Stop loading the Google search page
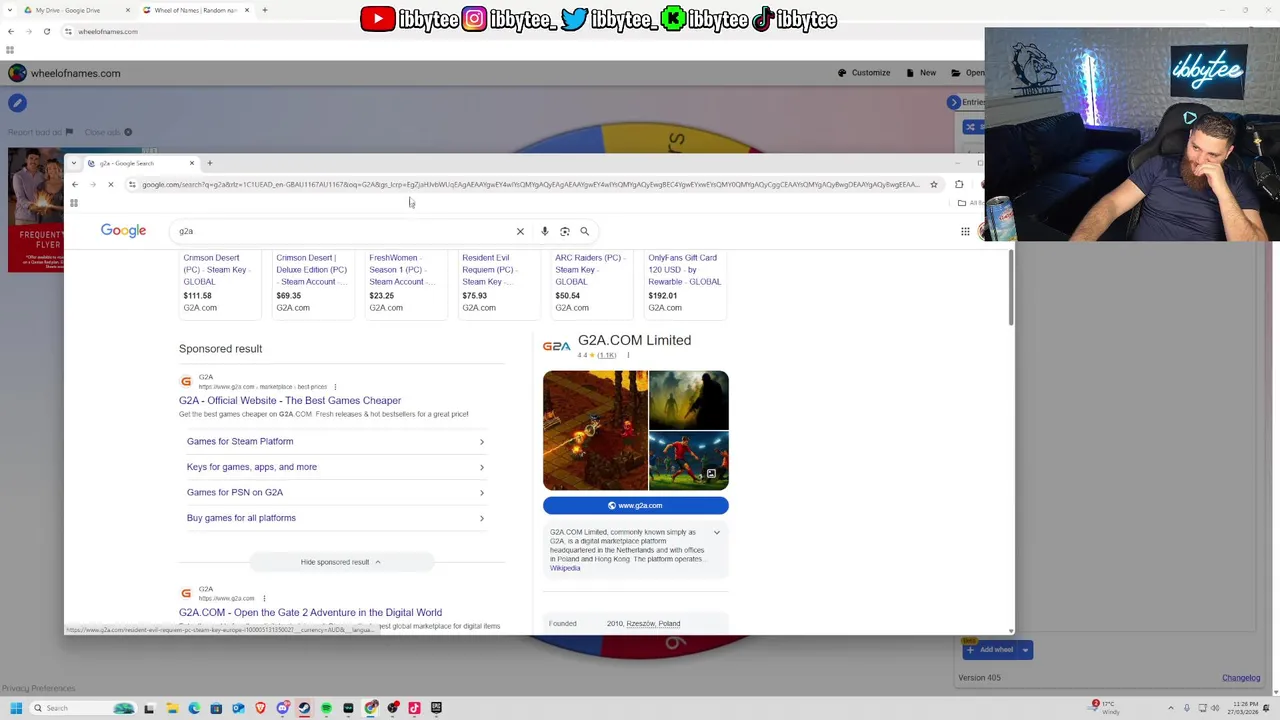This screenshot has width=1280, height=720. [x=111, y=184]
